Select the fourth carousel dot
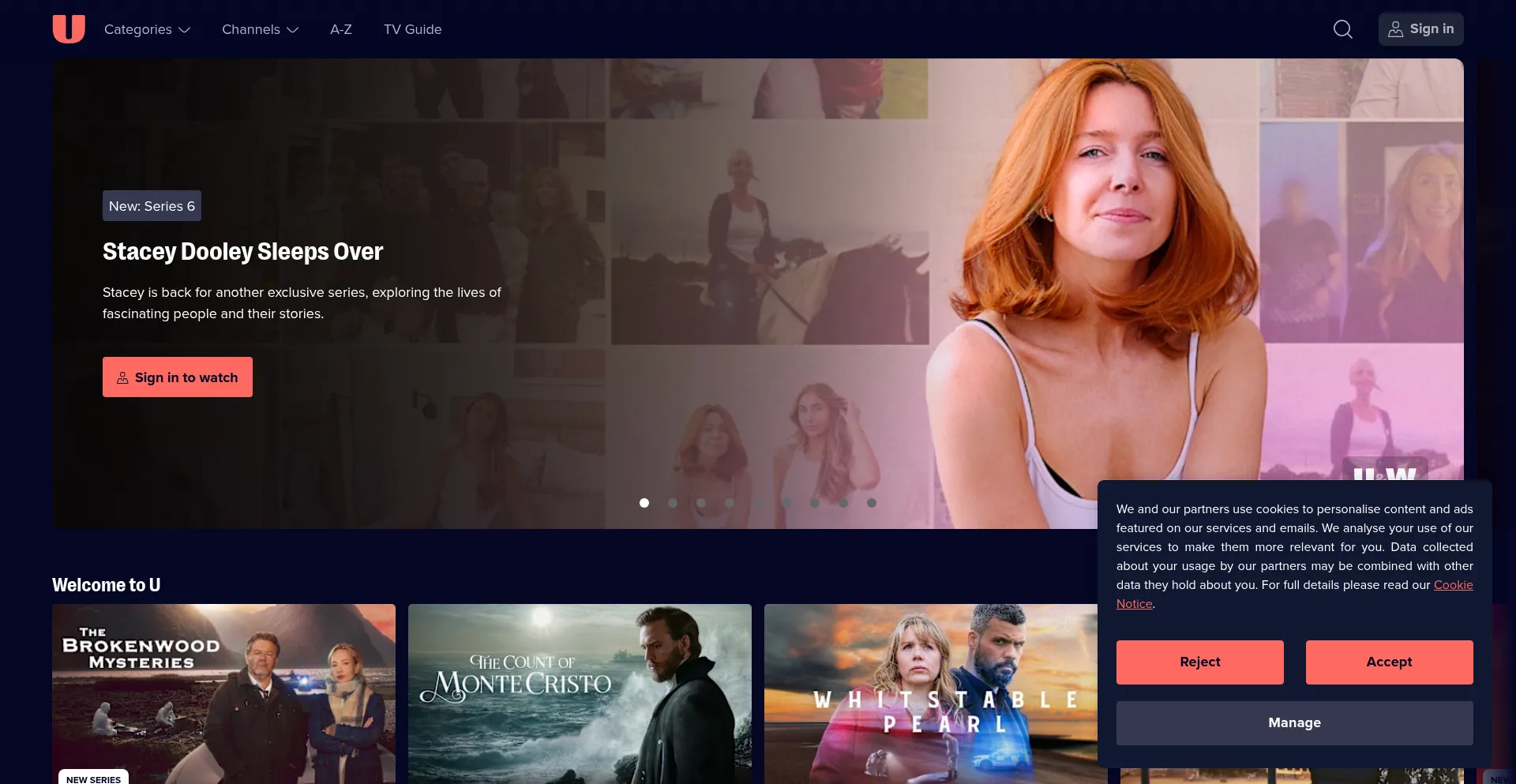 [730, 503]
